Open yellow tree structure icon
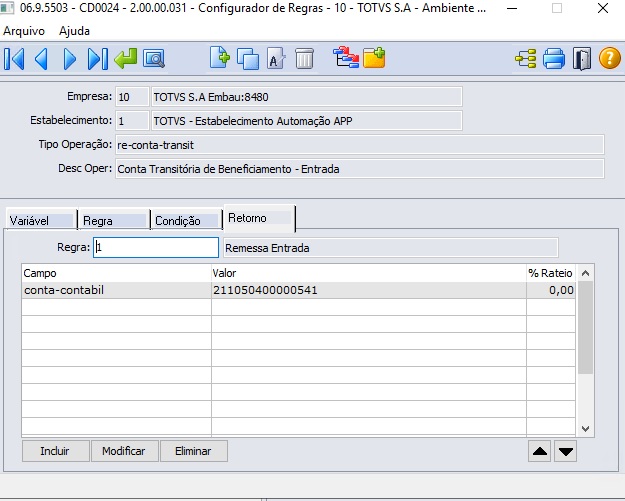Screen dimensions: 625x501 pos(525,59)
